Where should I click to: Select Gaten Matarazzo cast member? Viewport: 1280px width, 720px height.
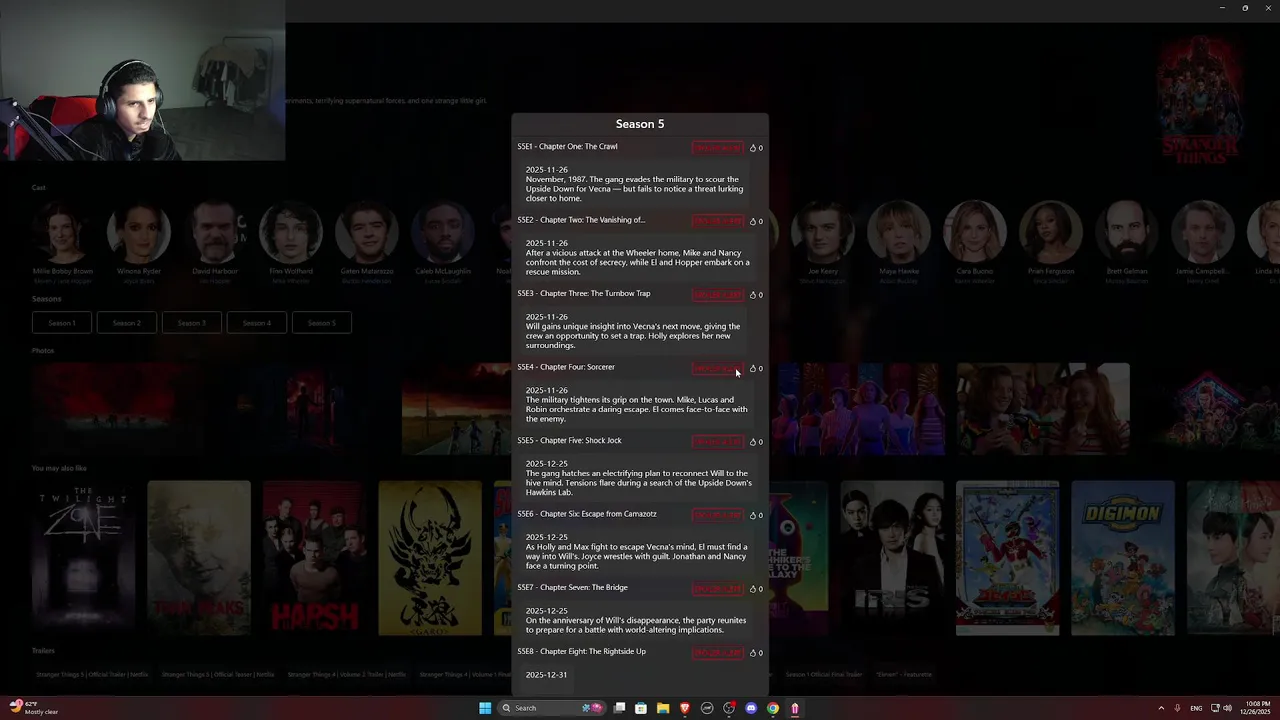(x=367, y=233)
